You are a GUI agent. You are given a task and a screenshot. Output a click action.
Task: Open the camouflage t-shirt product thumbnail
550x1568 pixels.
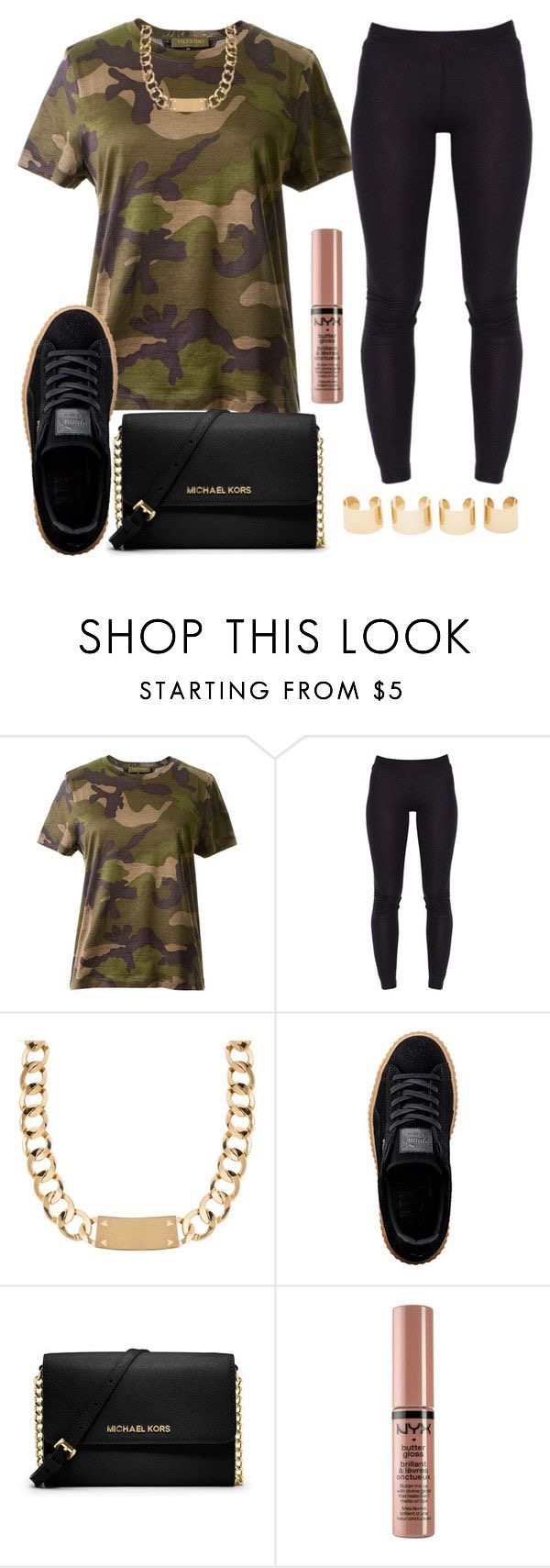(137, 873)
